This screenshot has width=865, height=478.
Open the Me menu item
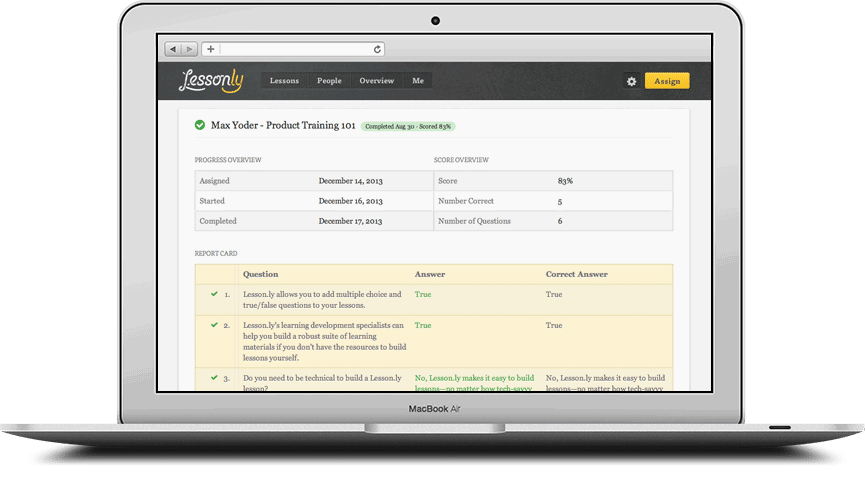click(x=418, y=81)
